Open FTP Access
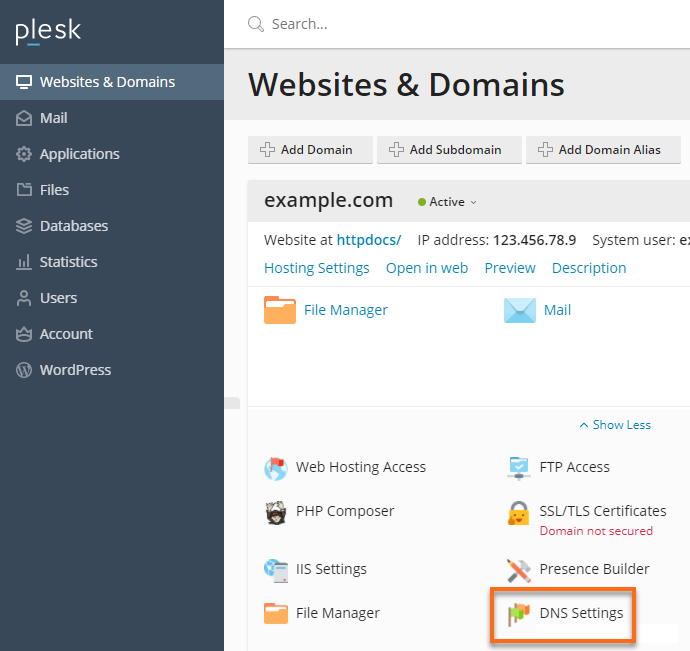 (x=575, y=467)
